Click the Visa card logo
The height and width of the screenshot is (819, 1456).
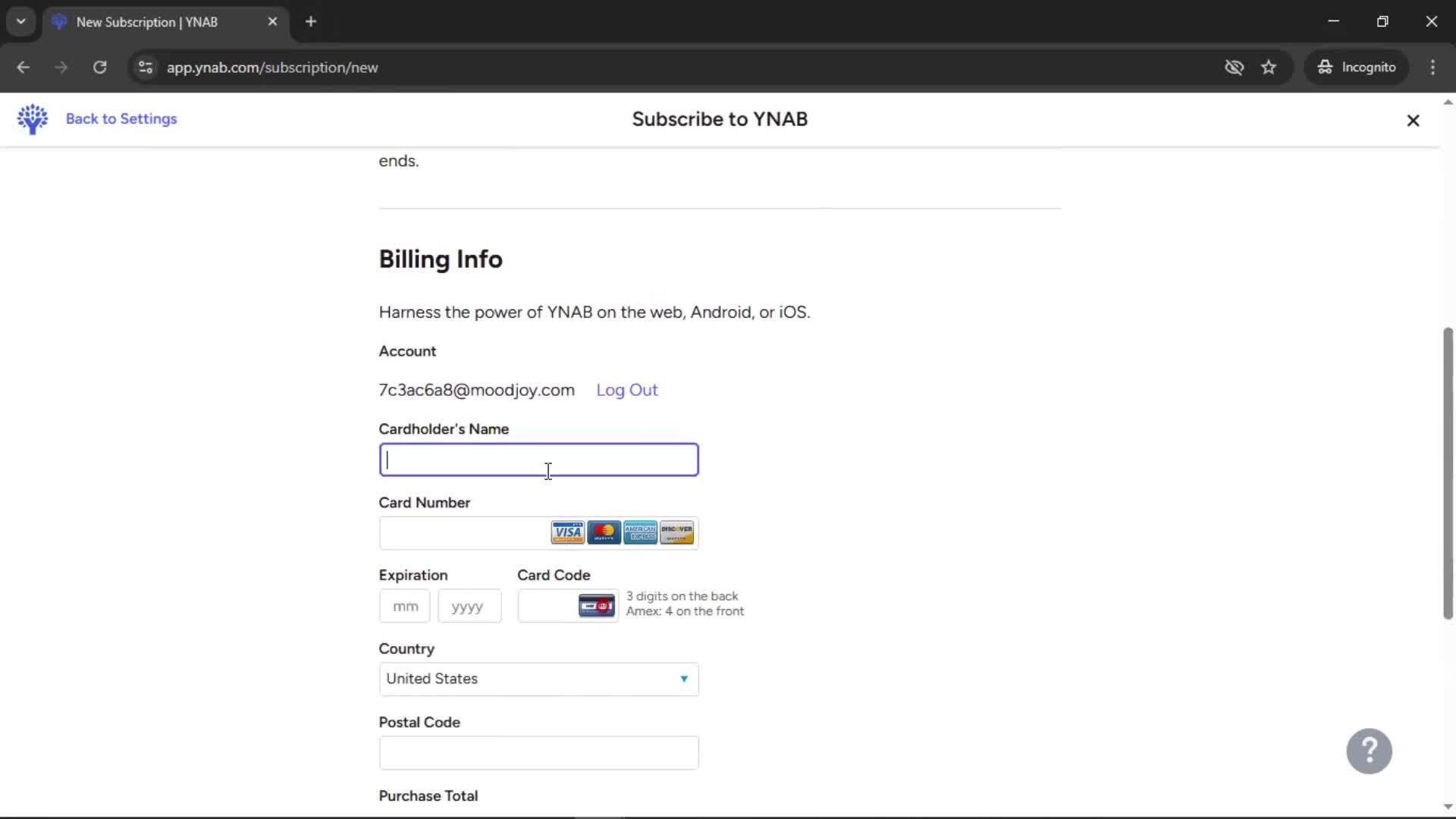pos(567,532)
